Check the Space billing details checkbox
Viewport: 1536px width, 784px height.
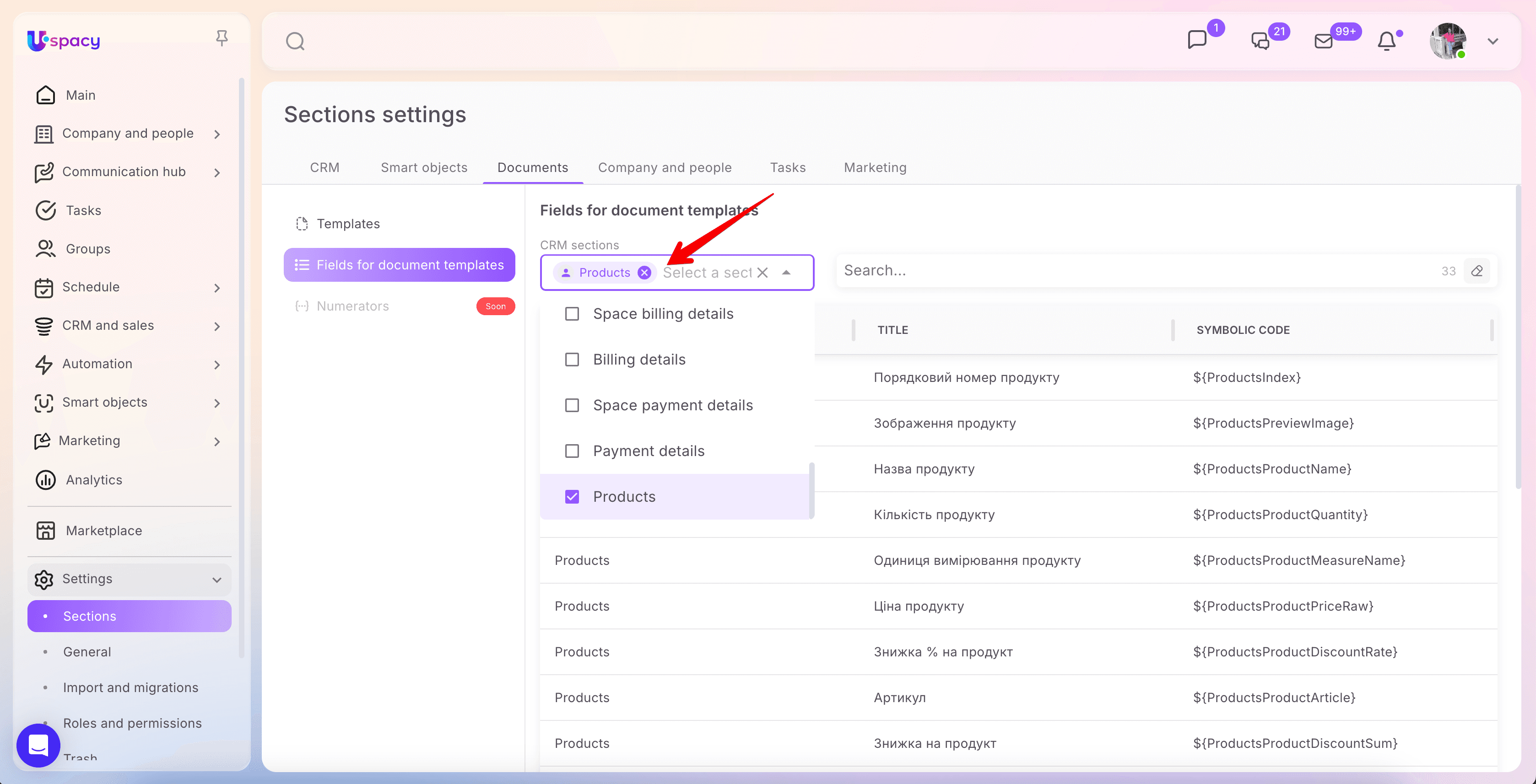[x=572, y=314]
